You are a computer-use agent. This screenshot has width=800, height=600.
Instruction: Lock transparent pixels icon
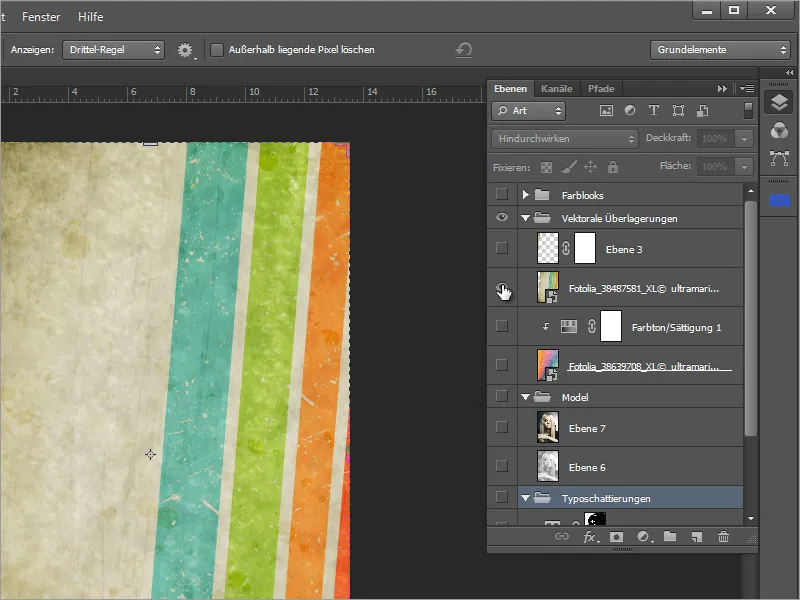click(546, 167)
